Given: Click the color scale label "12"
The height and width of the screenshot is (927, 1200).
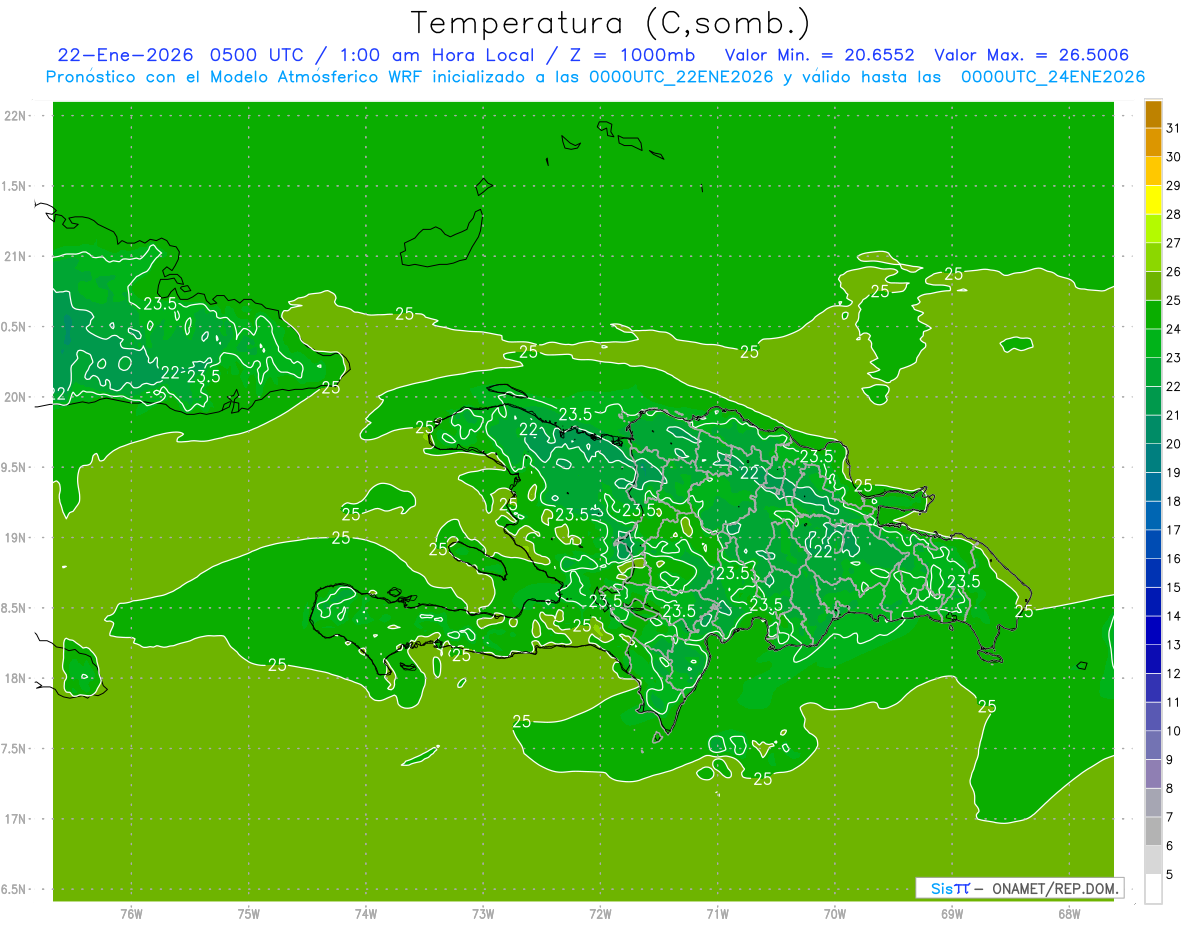Looking at the screenshot, I should (x=1173, y=673).
